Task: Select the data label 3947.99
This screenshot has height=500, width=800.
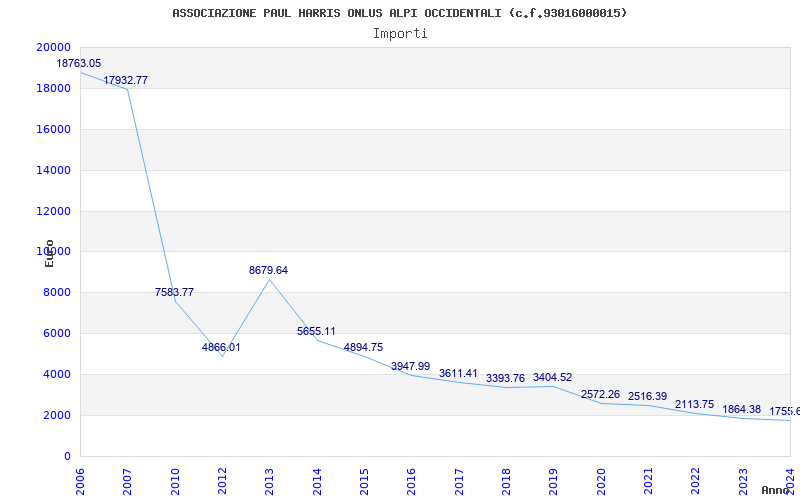Action: [x=411, y=366]
